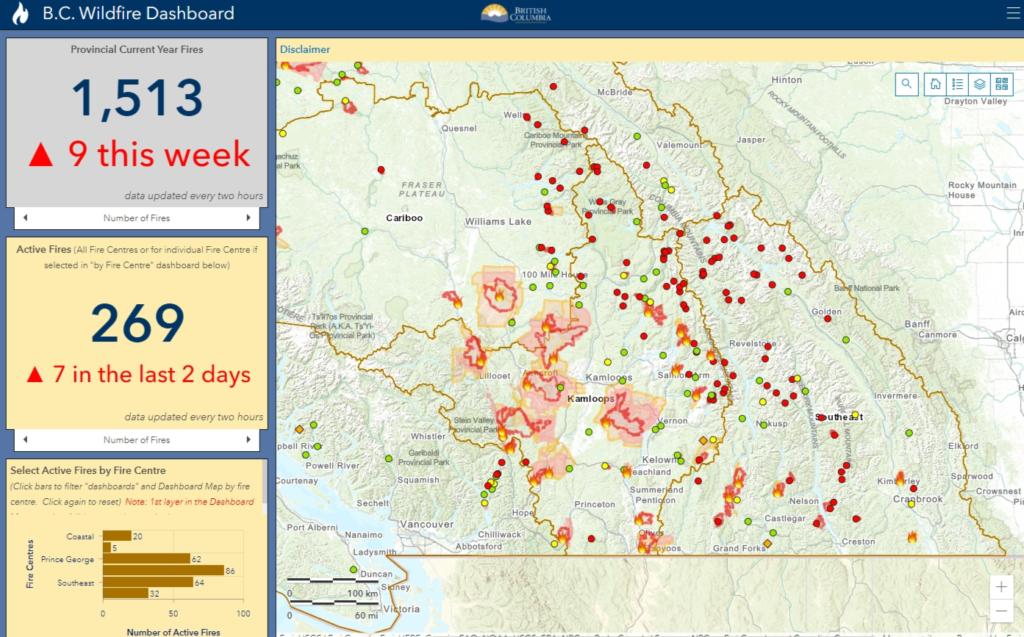Click the zoom in button on map
The image size is (1024, 637).
tap(1001, 587)
